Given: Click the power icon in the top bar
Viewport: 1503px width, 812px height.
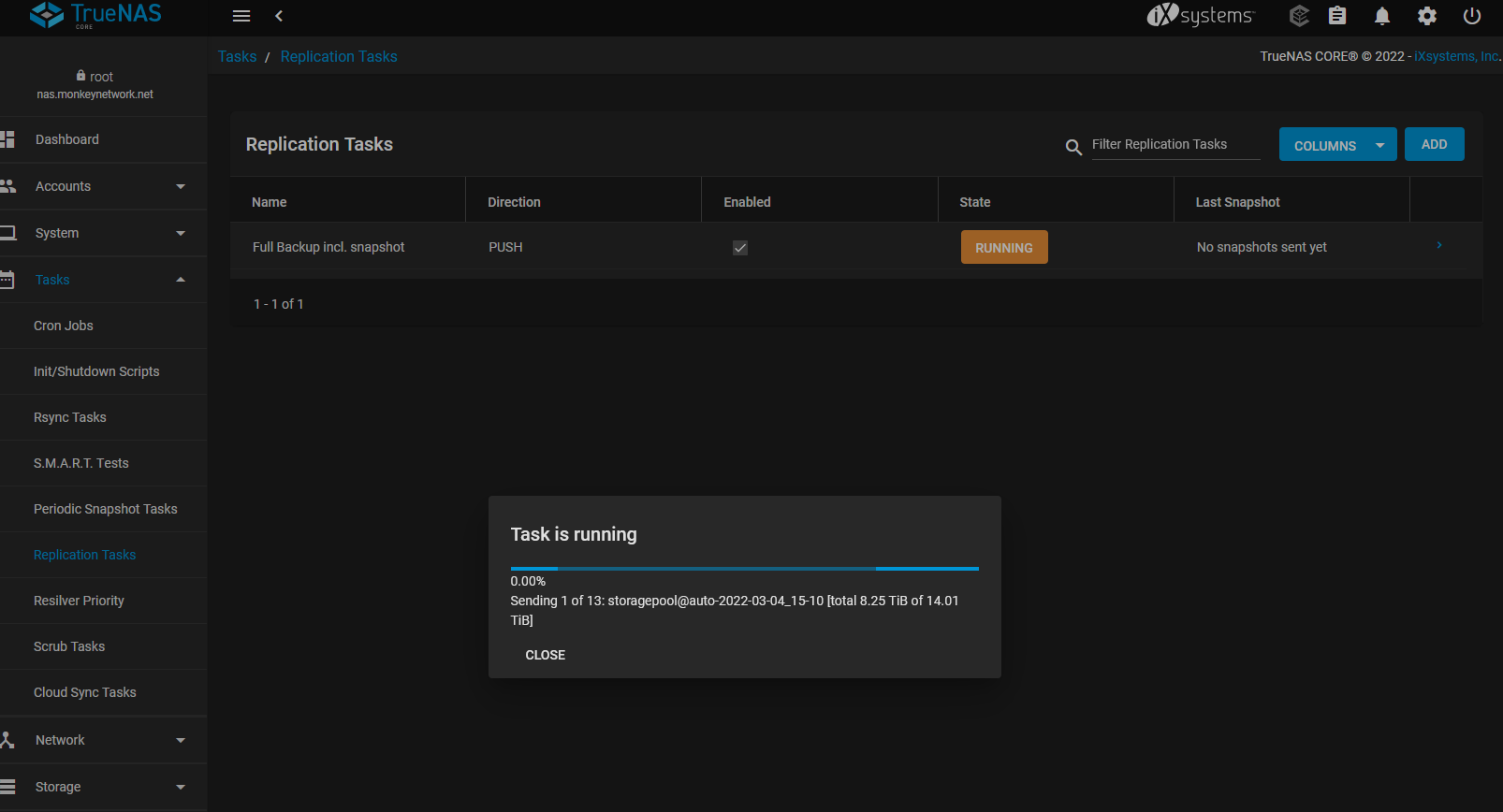Looking at the screenshot, I should point(1472,15).
